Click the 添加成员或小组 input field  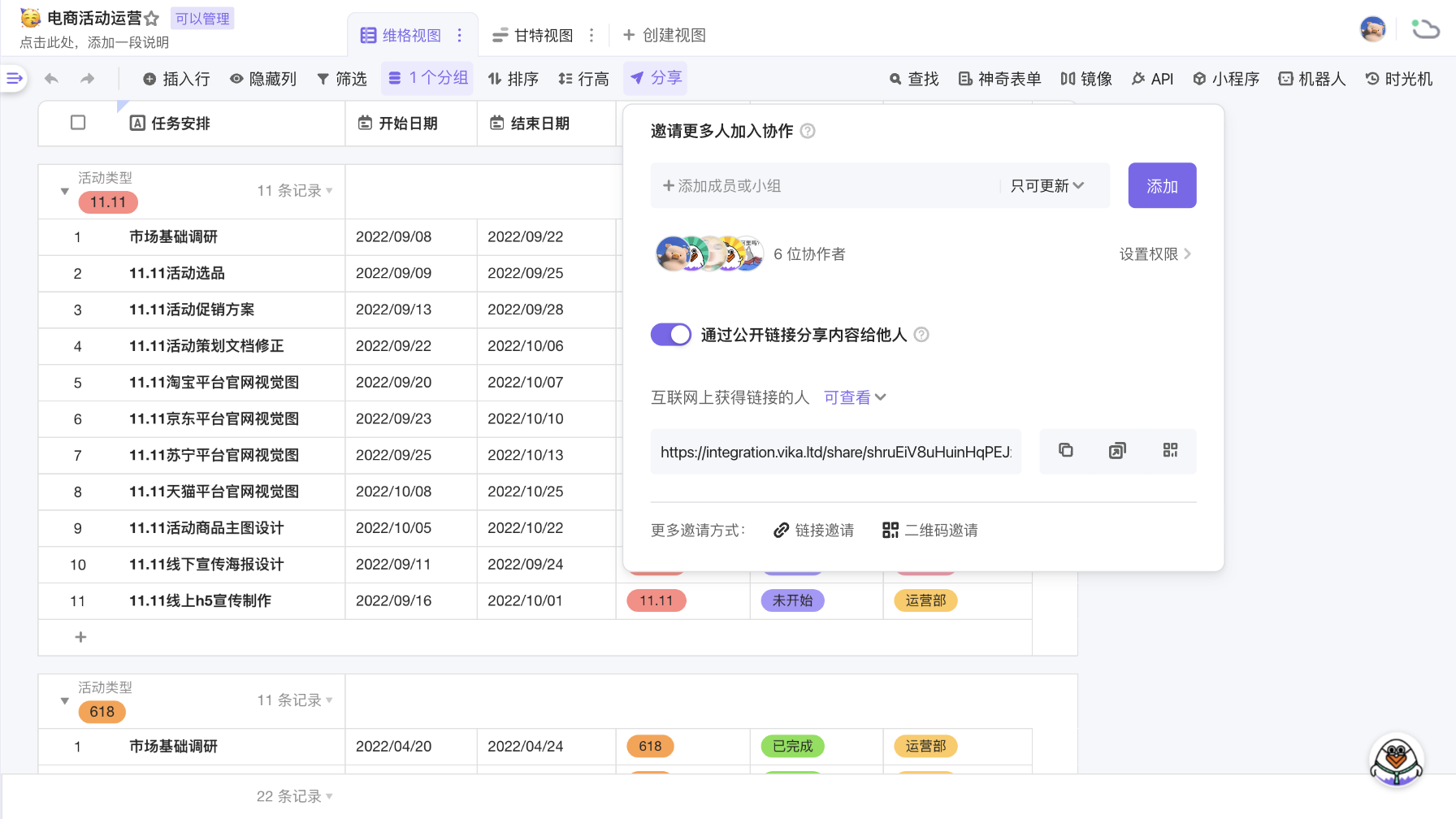click(825, 186)
